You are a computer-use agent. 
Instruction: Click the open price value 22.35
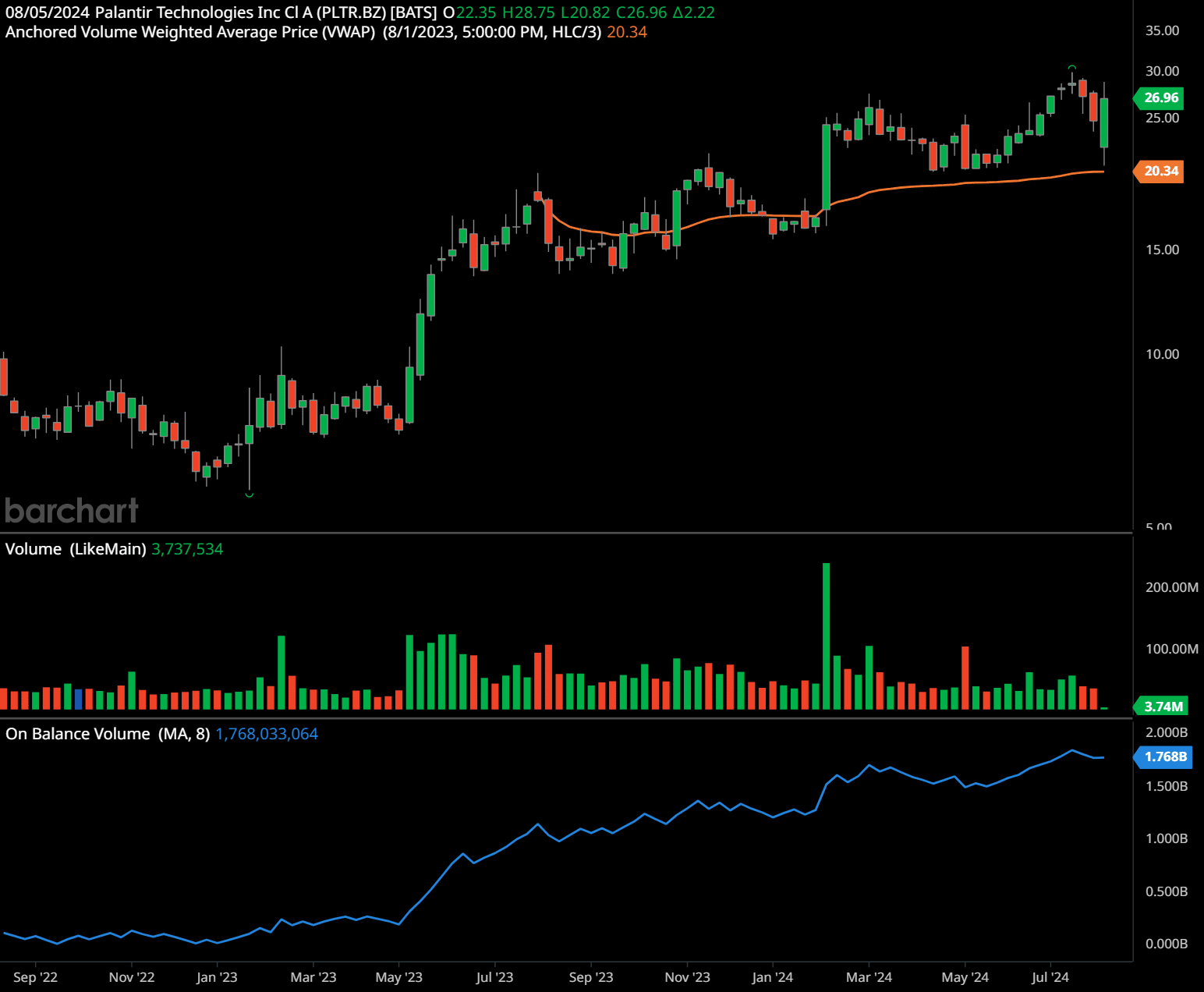475,12
